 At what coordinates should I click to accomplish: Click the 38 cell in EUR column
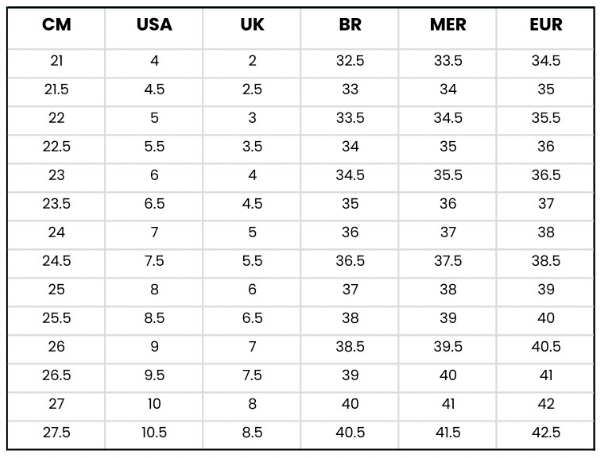546,233
